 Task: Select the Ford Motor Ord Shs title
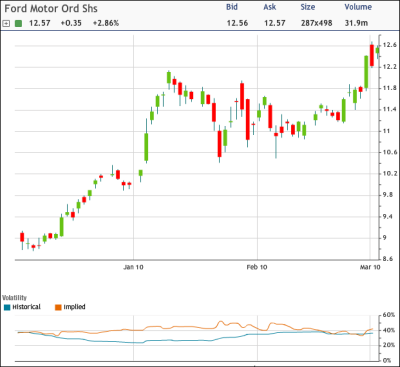point(51,8)
